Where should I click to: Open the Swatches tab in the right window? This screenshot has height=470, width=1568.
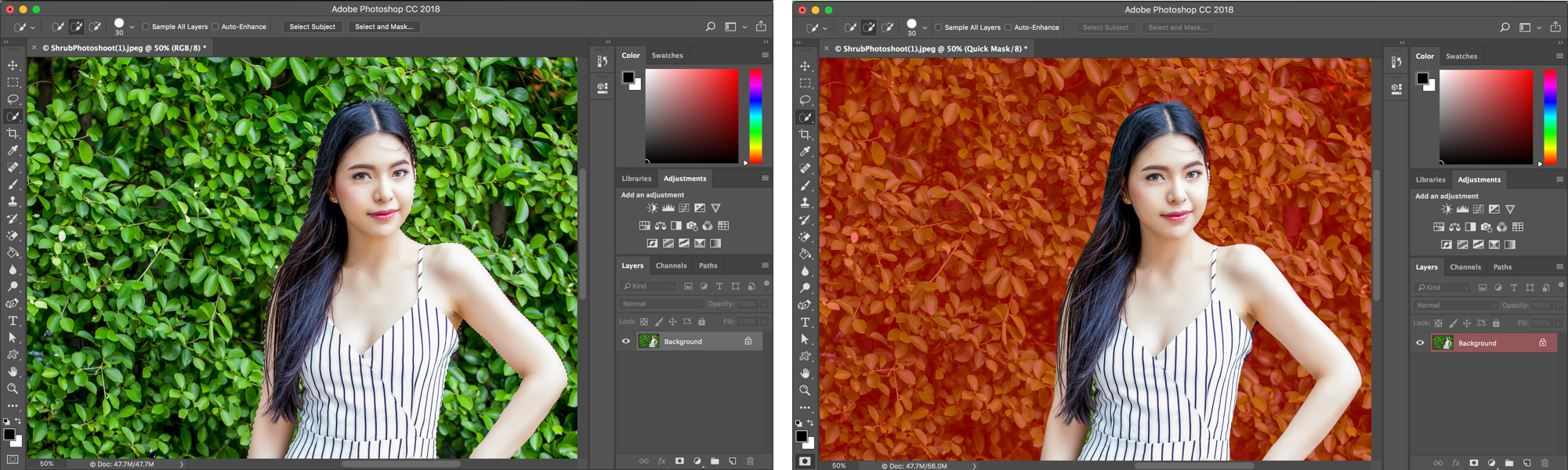(x=1461, y=56)
